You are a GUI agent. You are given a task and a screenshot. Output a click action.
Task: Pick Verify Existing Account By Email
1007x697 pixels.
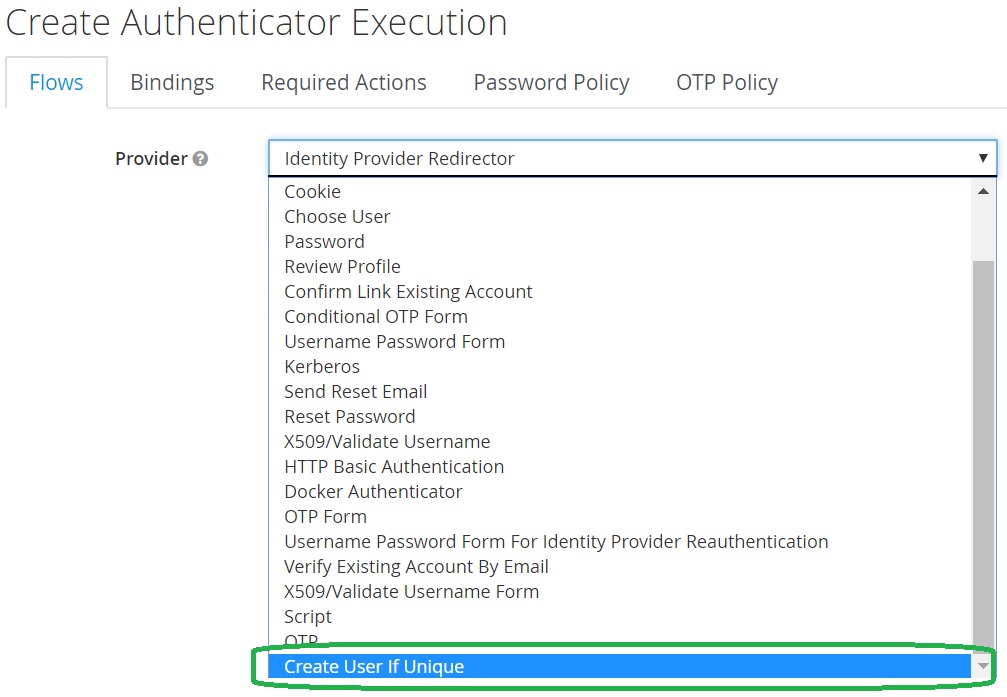[416, 567]
